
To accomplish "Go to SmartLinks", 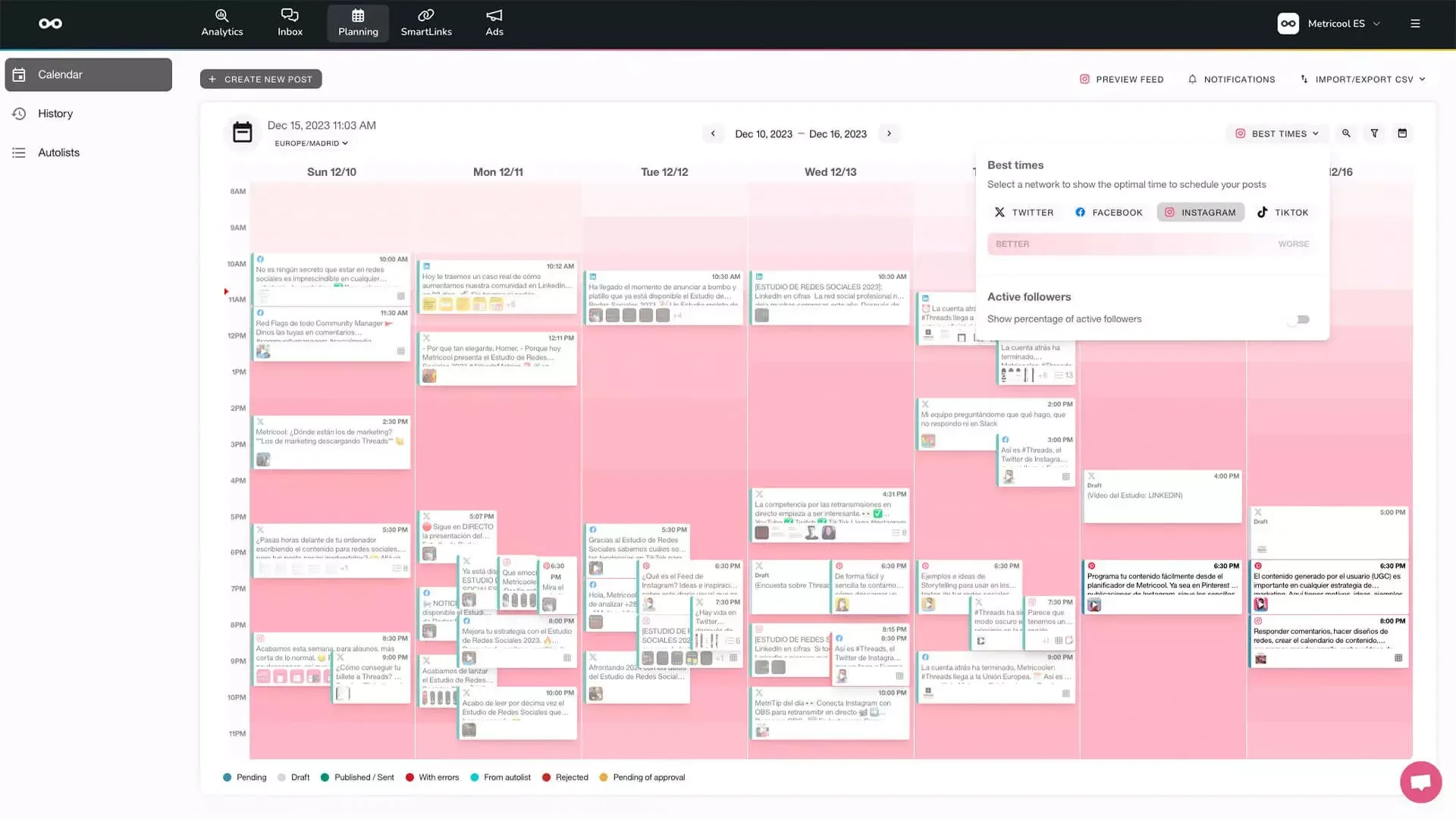I will 426,23.
